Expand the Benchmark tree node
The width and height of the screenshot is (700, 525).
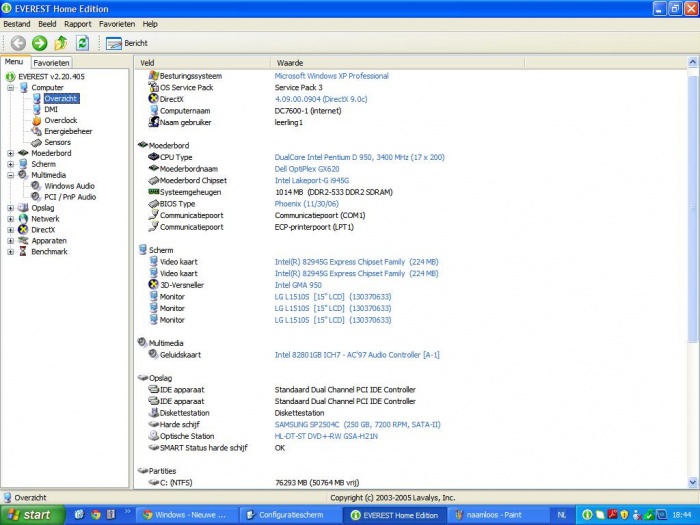click(x=11, y=251)
